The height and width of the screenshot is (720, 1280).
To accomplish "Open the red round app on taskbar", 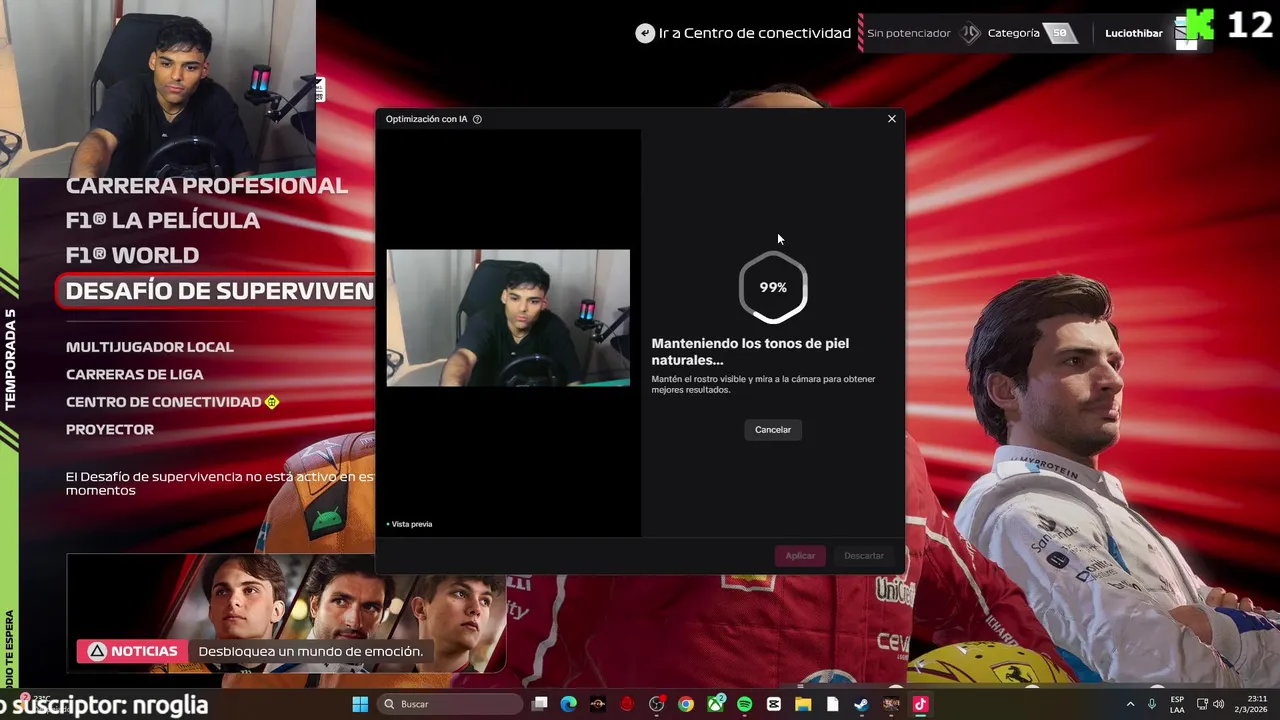I will pos(627,704).
